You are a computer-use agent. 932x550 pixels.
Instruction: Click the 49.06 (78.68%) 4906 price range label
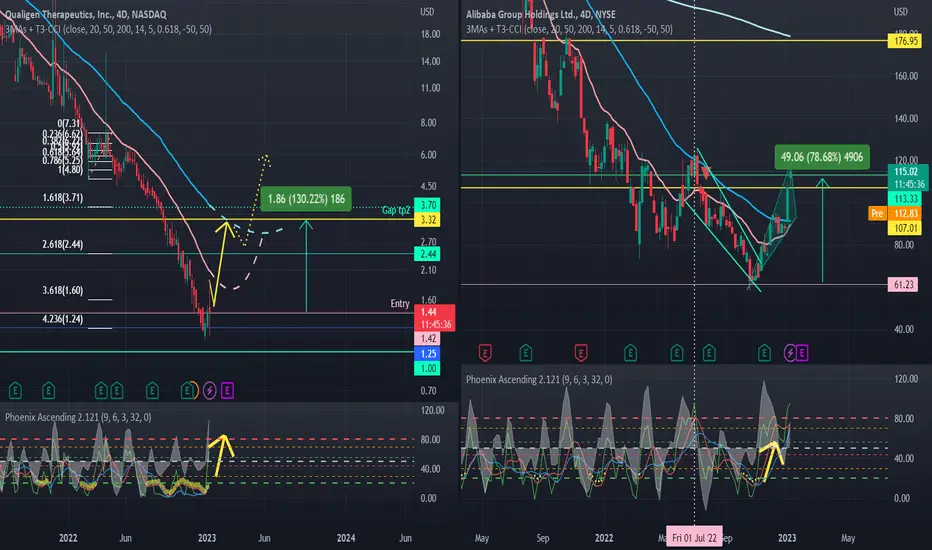pyautogui.click(x=822, y=157)
